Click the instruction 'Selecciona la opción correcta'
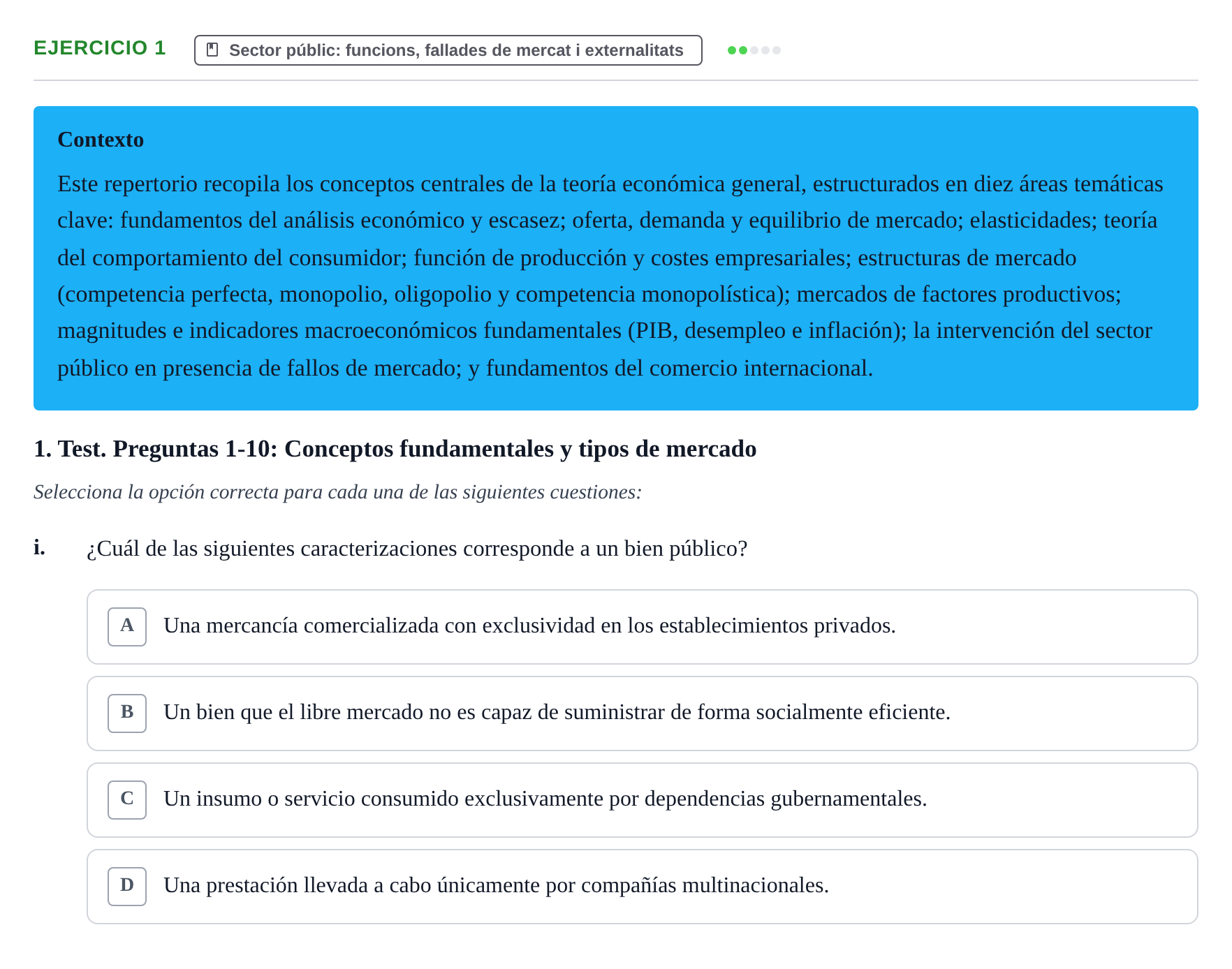1232x969 pixels. [x=337, y=492]
